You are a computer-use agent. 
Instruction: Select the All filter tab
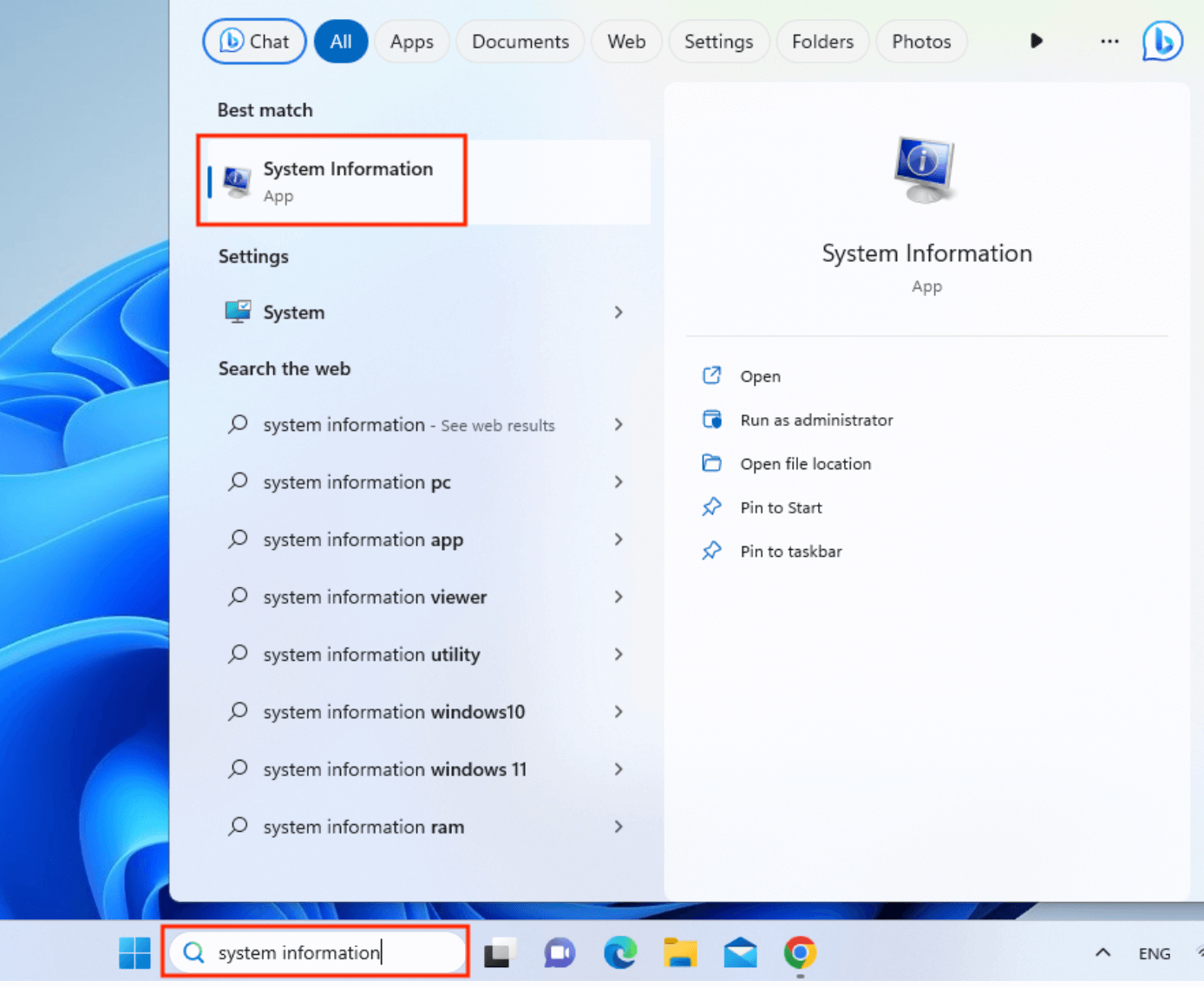pyautogui.click(x=341, y=41)
